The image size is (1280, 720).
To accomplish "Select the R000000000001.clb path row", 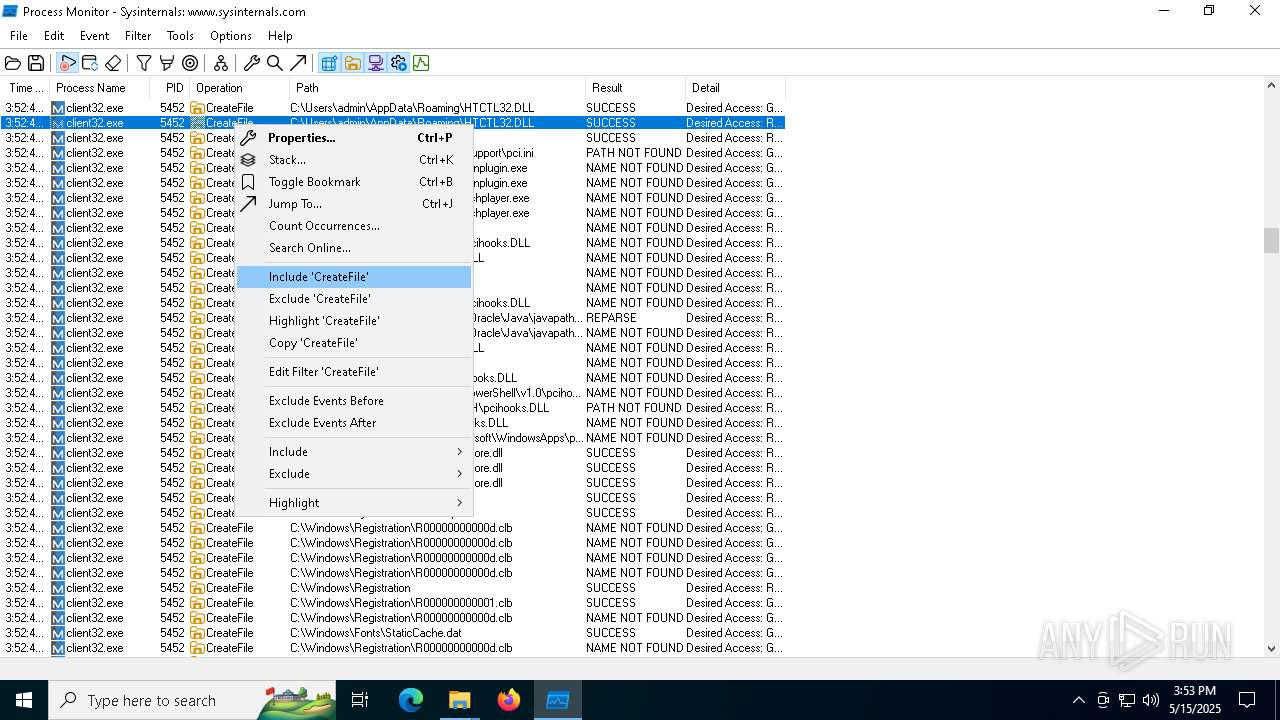I will pos(392,603).
